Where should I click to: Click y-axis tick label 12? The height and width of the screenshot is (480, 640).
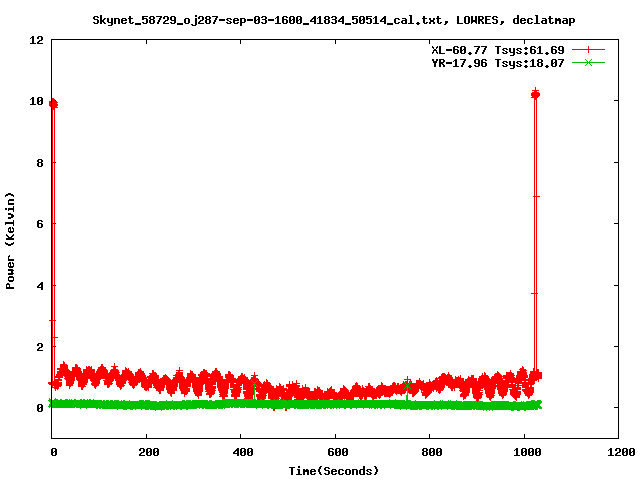(x=36, y=40)
